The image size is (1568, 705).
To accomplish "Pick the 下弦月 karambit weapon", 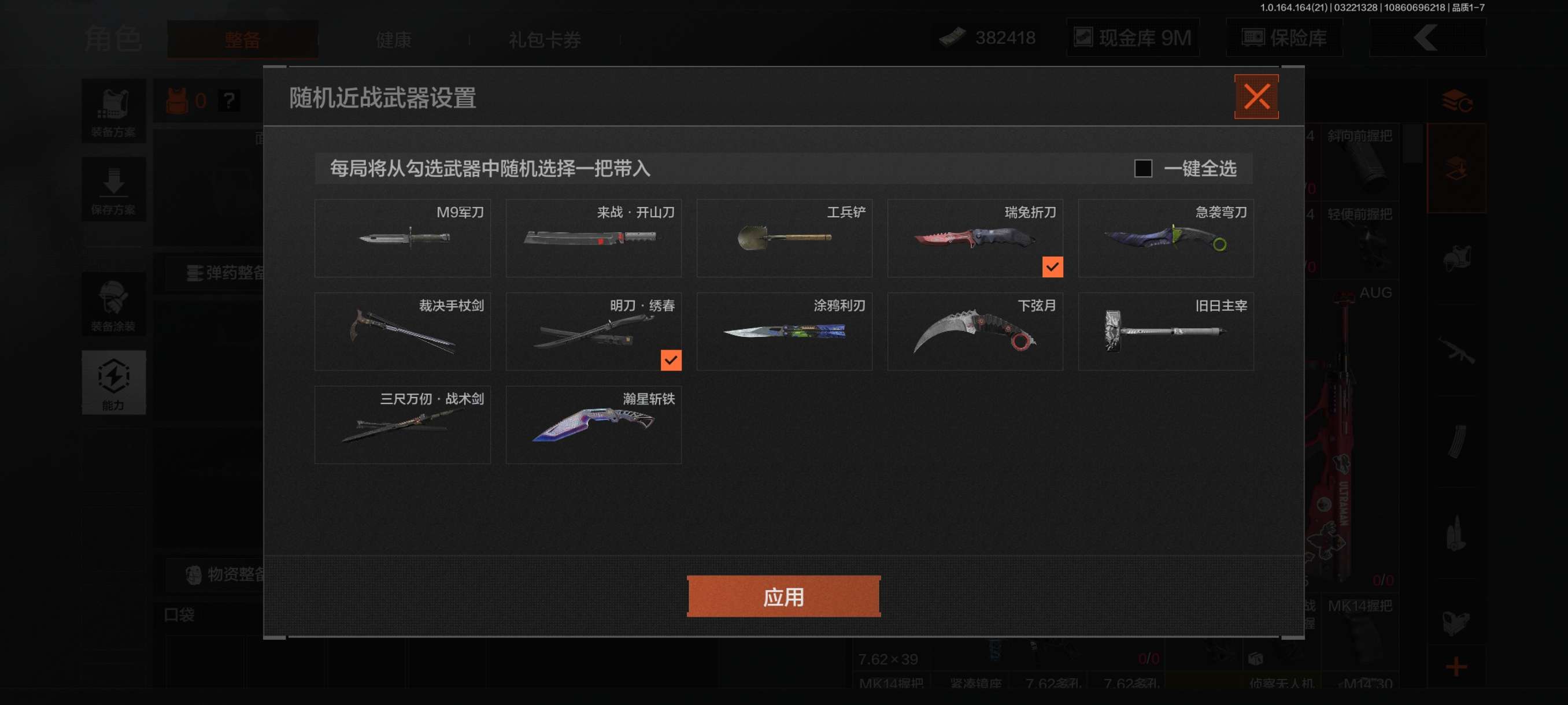I will tap(975, 332).
